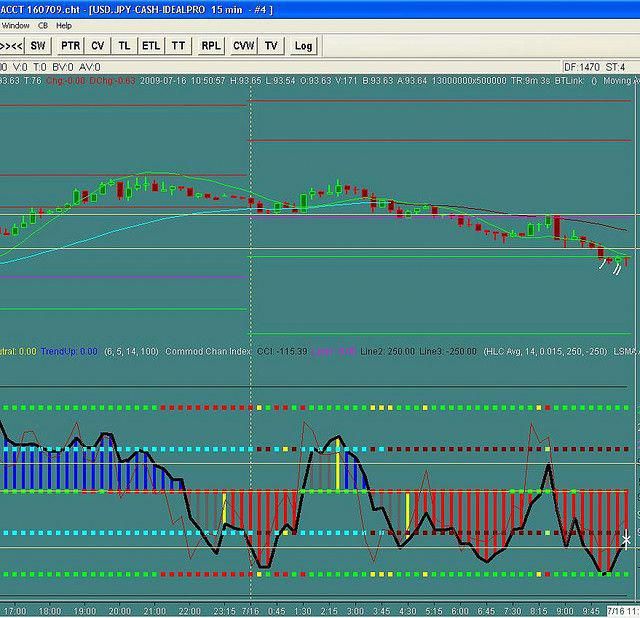Click the 2009-07-16 date readout
The width and height of the screenshot is (640, 618).
click(x=163, y=81)
